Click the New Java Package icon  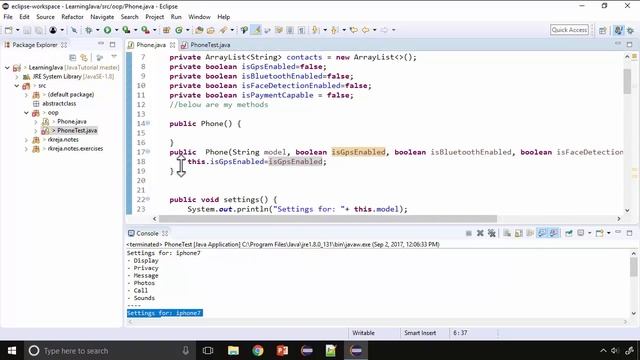point(167,30)
